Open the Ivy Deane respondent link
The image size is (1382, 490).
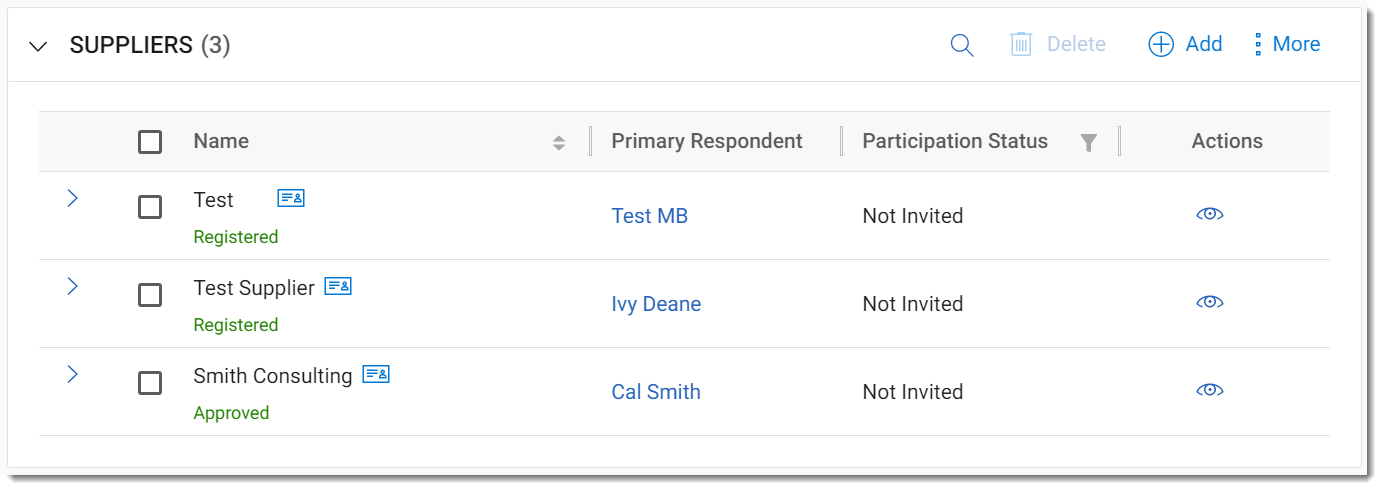(x=656, y=304)
